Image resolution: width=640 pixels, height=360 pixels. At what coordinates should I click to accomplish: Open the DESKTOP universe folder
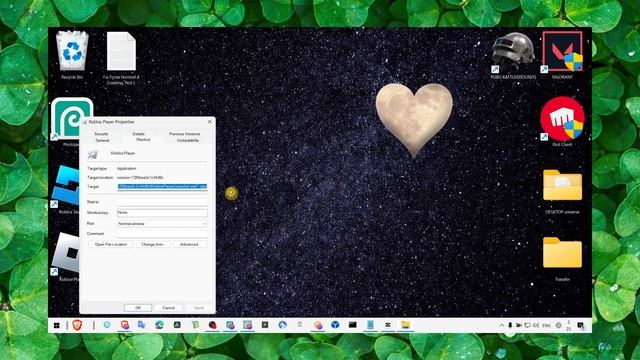(562, 186)
